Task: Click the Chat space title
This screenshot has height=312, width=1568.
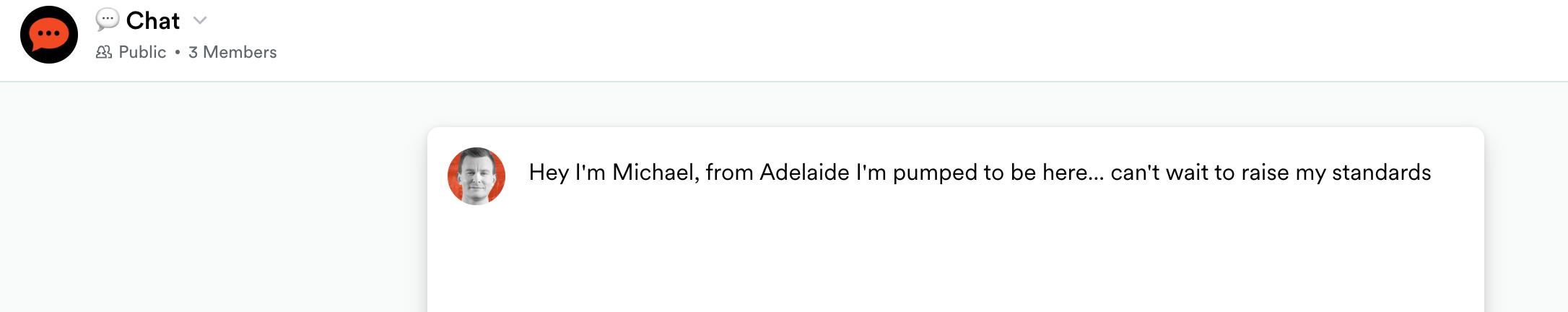Action: tap(152, 20)
